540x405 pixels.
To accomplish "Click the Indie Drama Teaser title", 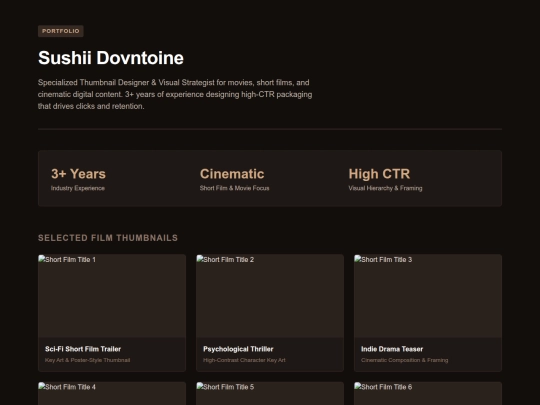I will [x=392, y=349].
